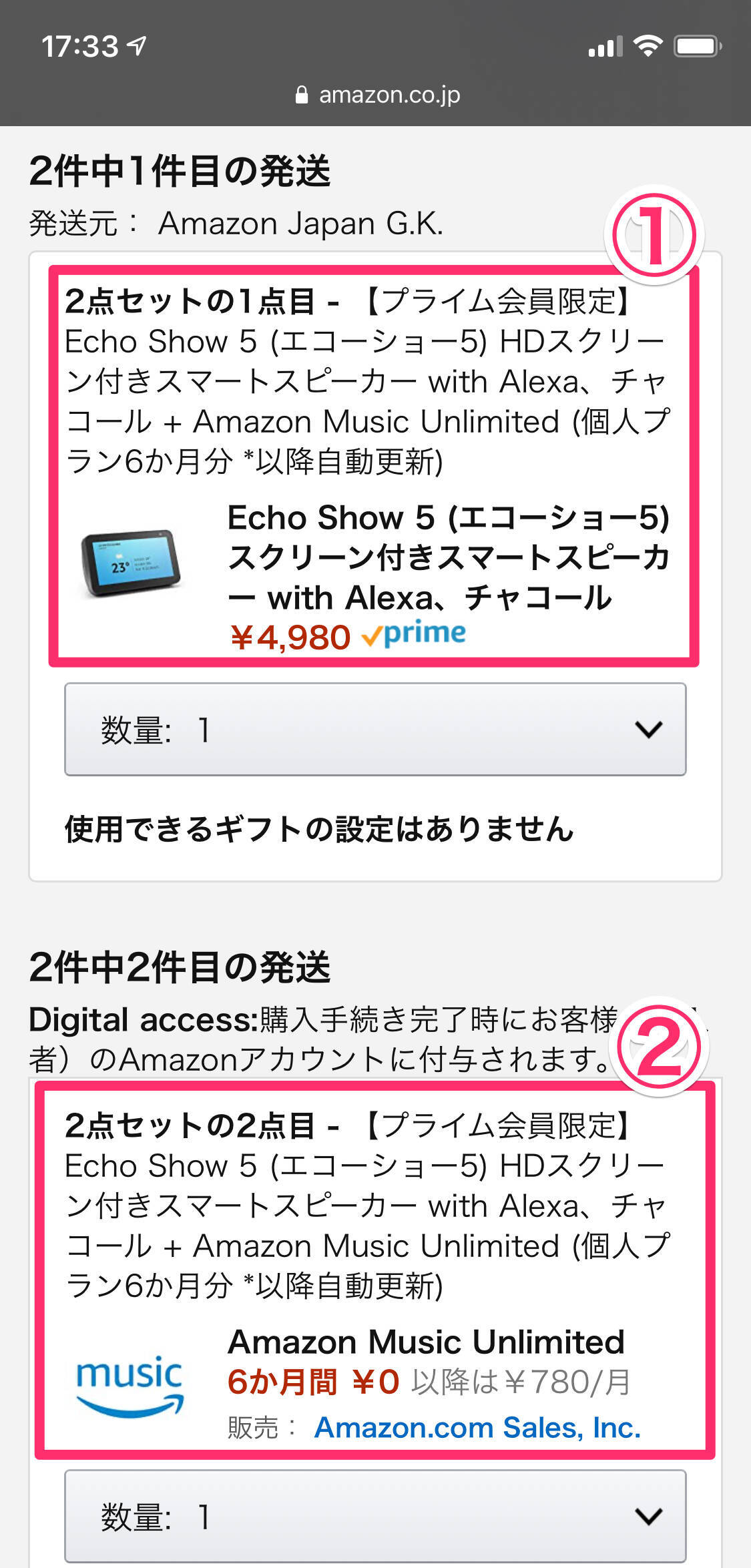Open the second 数量 dropdown under Music Unlimited
This screenshot has width=751, height=1568.
tap(375, 1517)
